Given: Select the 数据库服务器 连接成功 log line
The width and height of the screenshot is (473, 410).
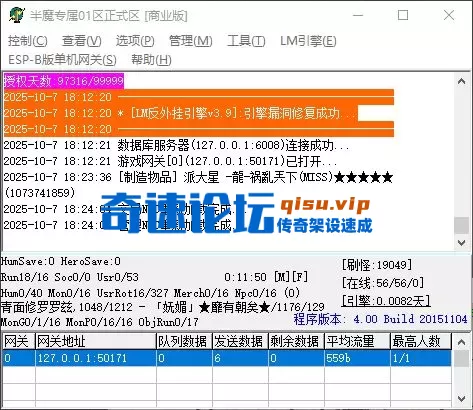Looking at the screenshot, I should click(177, 145).
